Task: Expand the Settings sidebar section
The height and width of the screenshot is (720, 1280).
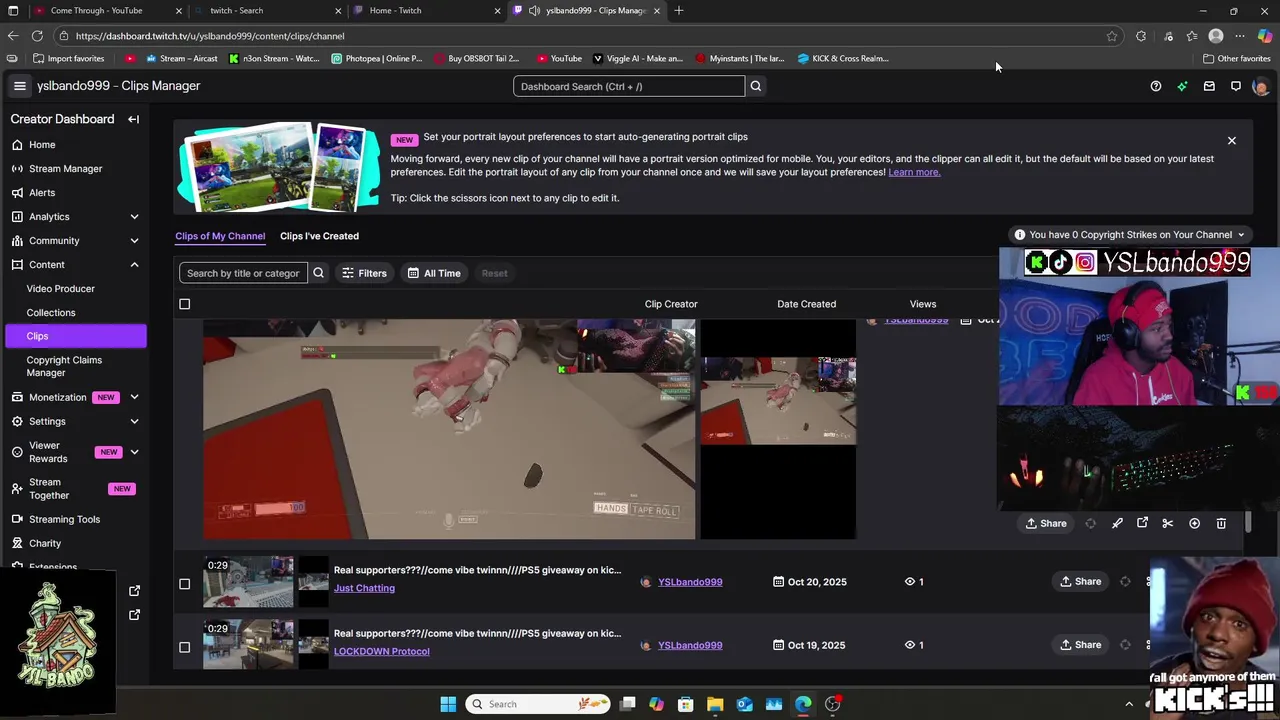Action: [x=134, y=422]
